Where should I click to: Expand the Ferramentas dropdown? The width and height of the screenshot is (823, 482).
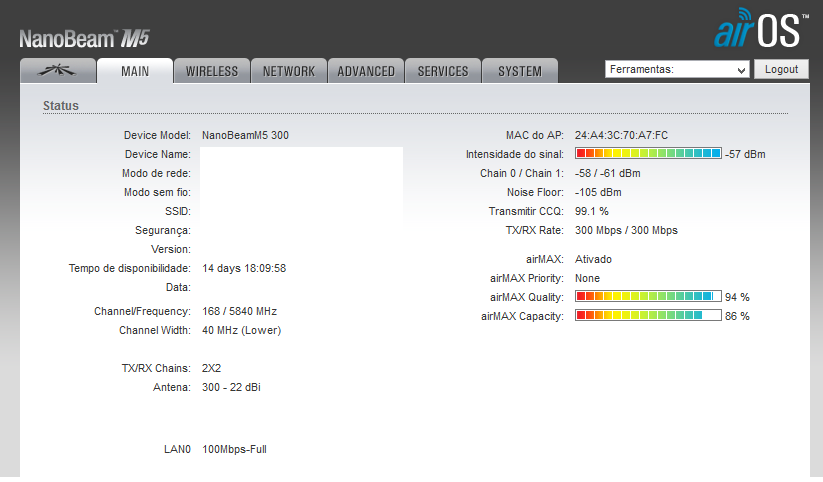tap(677, 69)
